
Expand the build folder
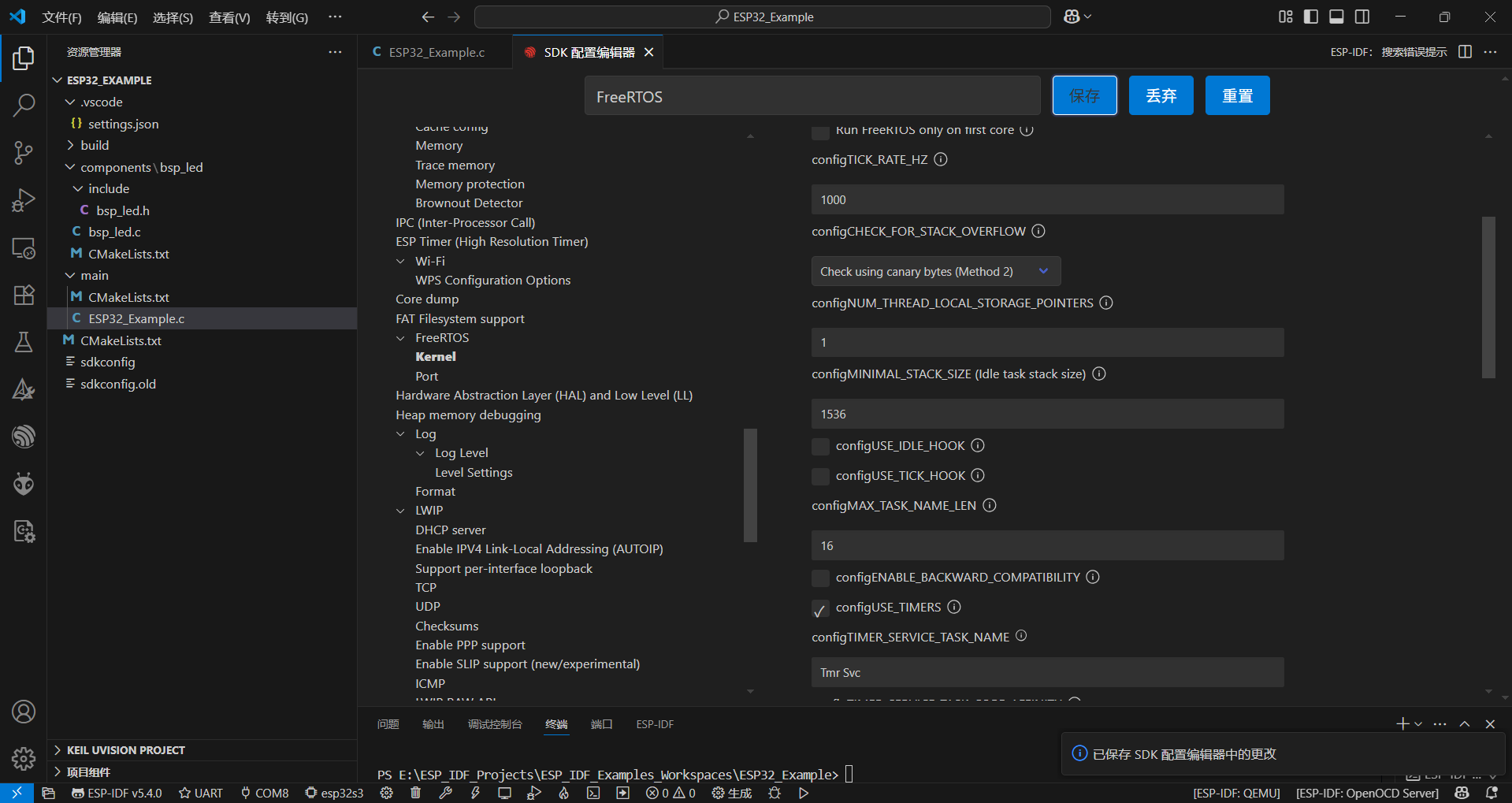tap(70, 145)
